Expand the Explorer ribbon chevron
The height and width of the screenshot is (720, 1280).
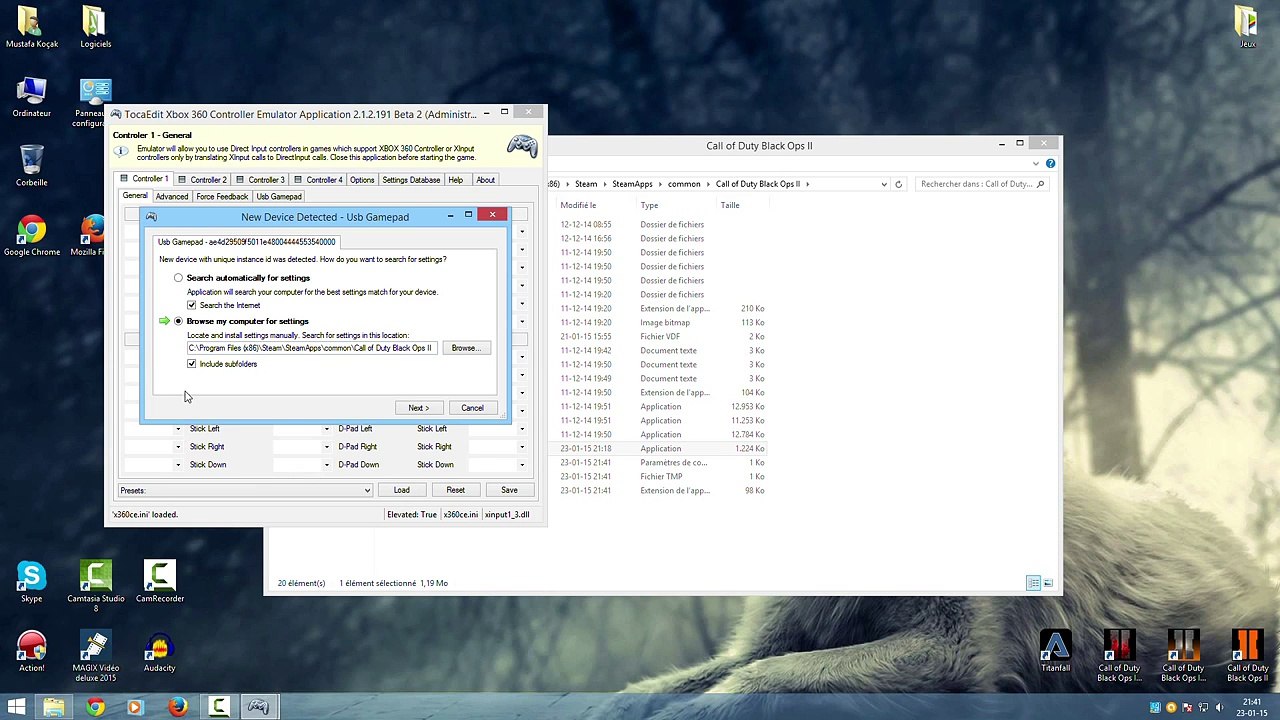click(1037, 163)
